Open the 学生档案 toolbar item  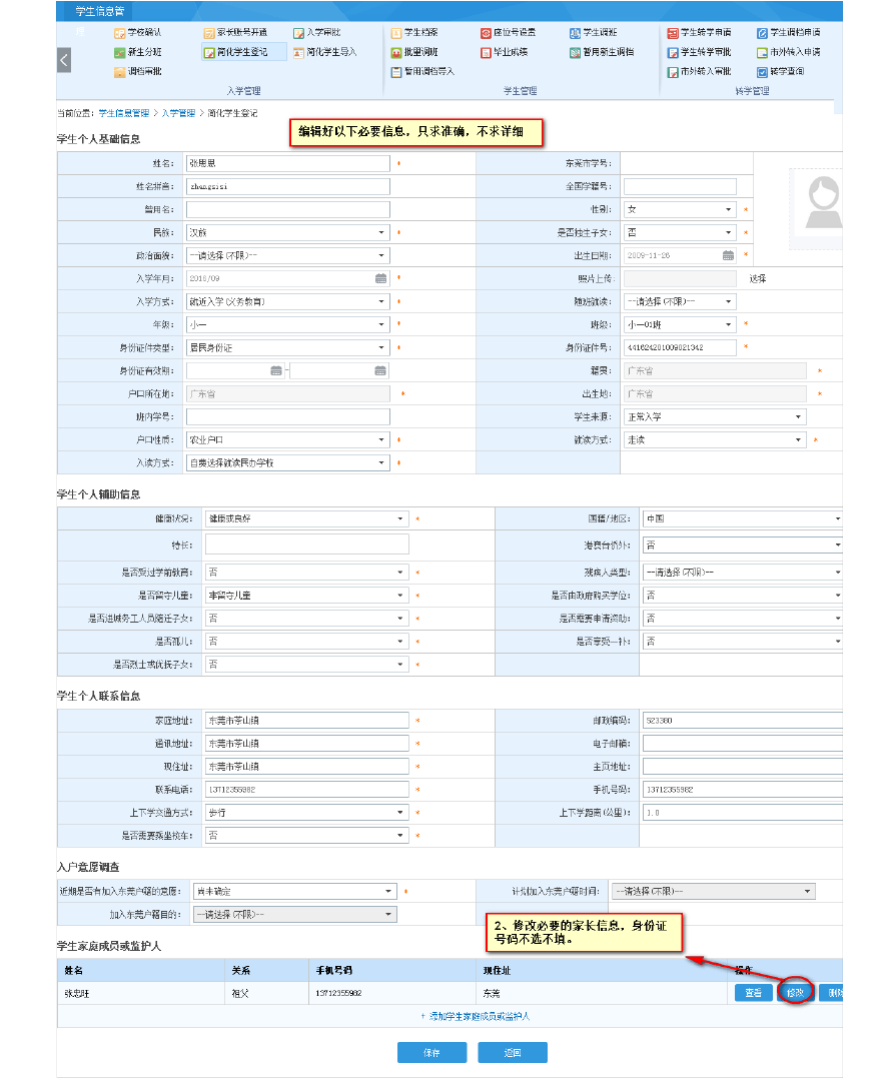click(414, 32)
